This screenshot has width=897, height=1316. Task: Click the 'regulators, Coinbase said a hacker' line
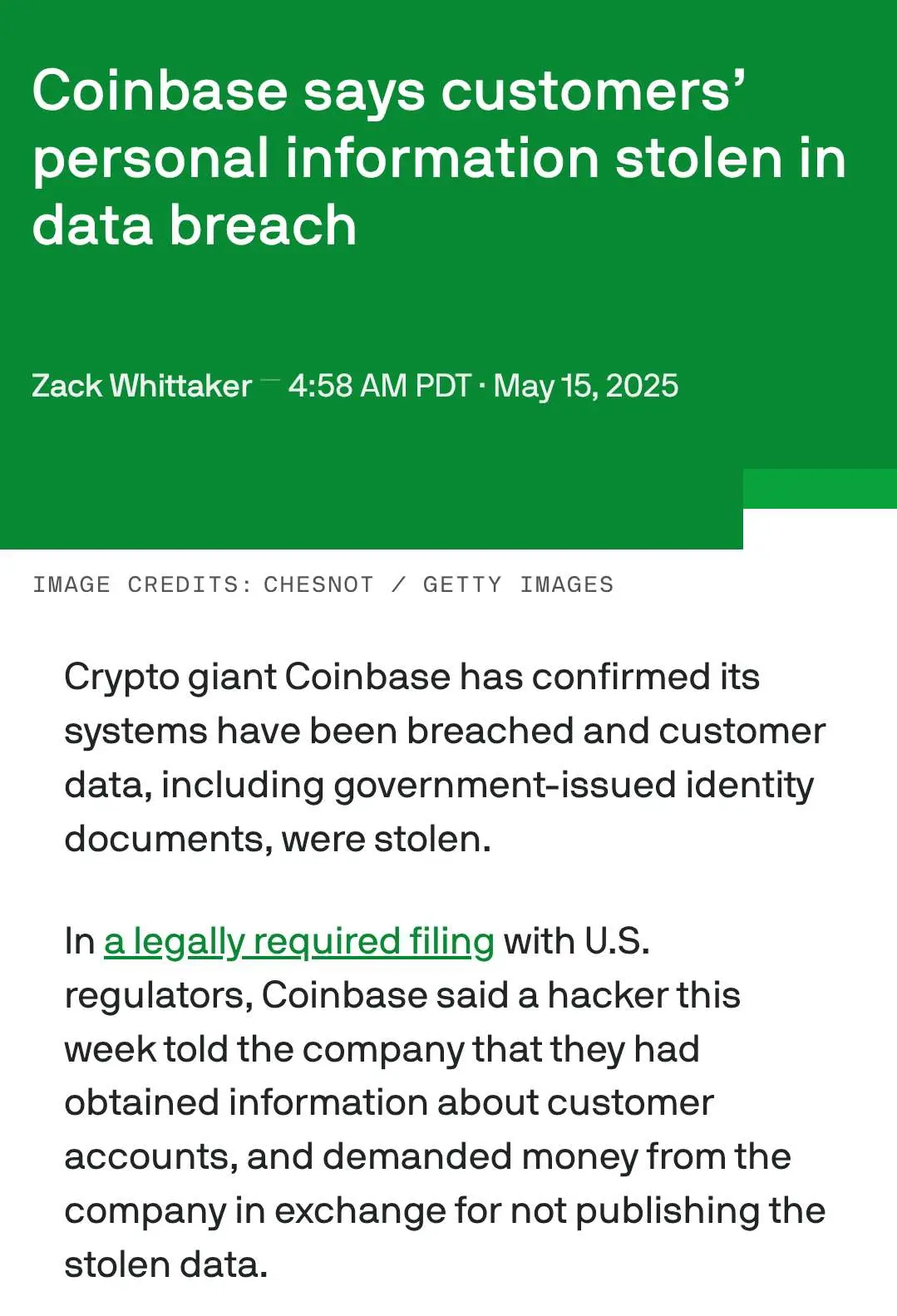(402, 996)
